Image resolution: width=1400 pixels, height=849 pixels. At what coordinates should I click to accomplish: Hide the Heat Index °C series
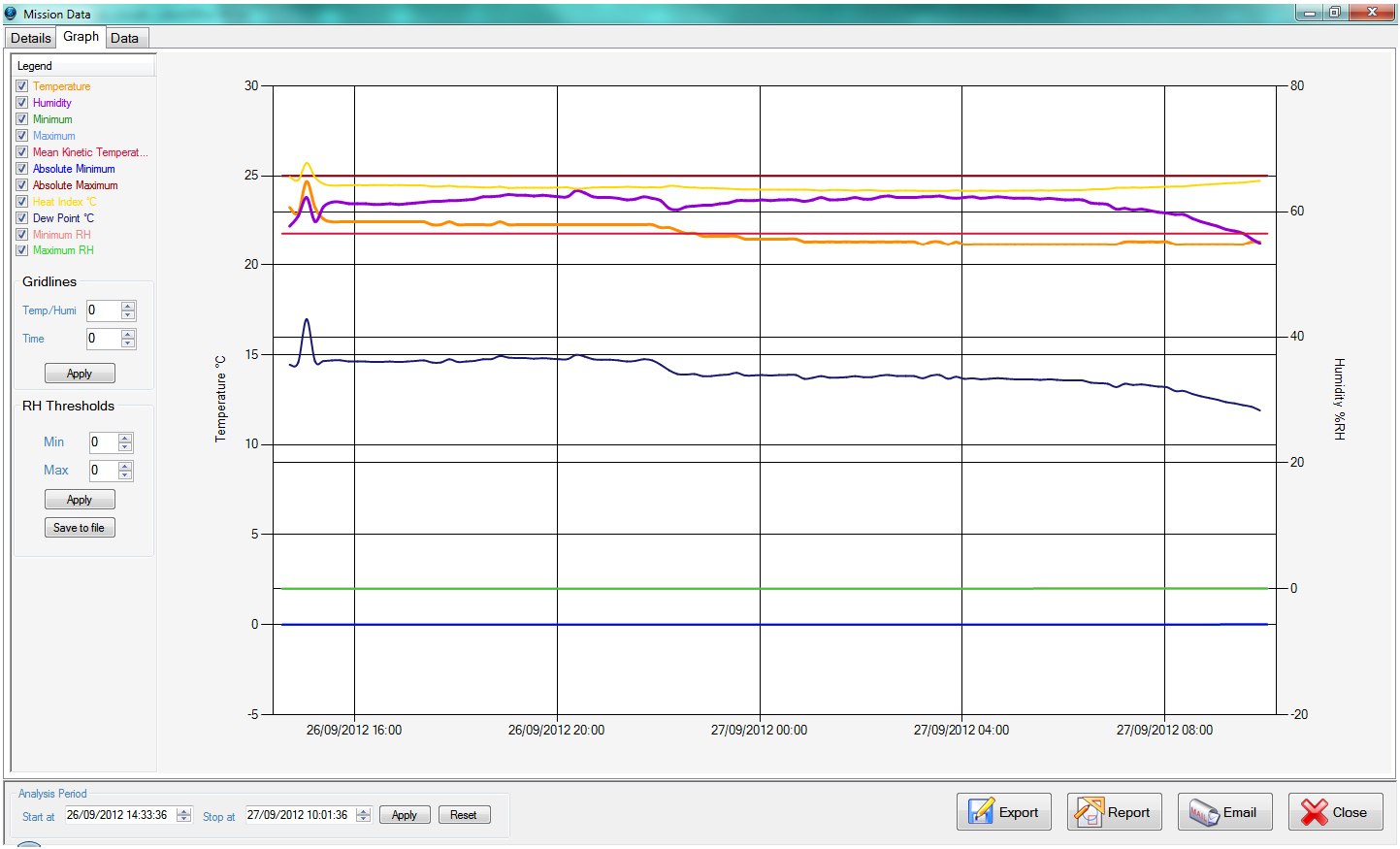coord(21,202)
